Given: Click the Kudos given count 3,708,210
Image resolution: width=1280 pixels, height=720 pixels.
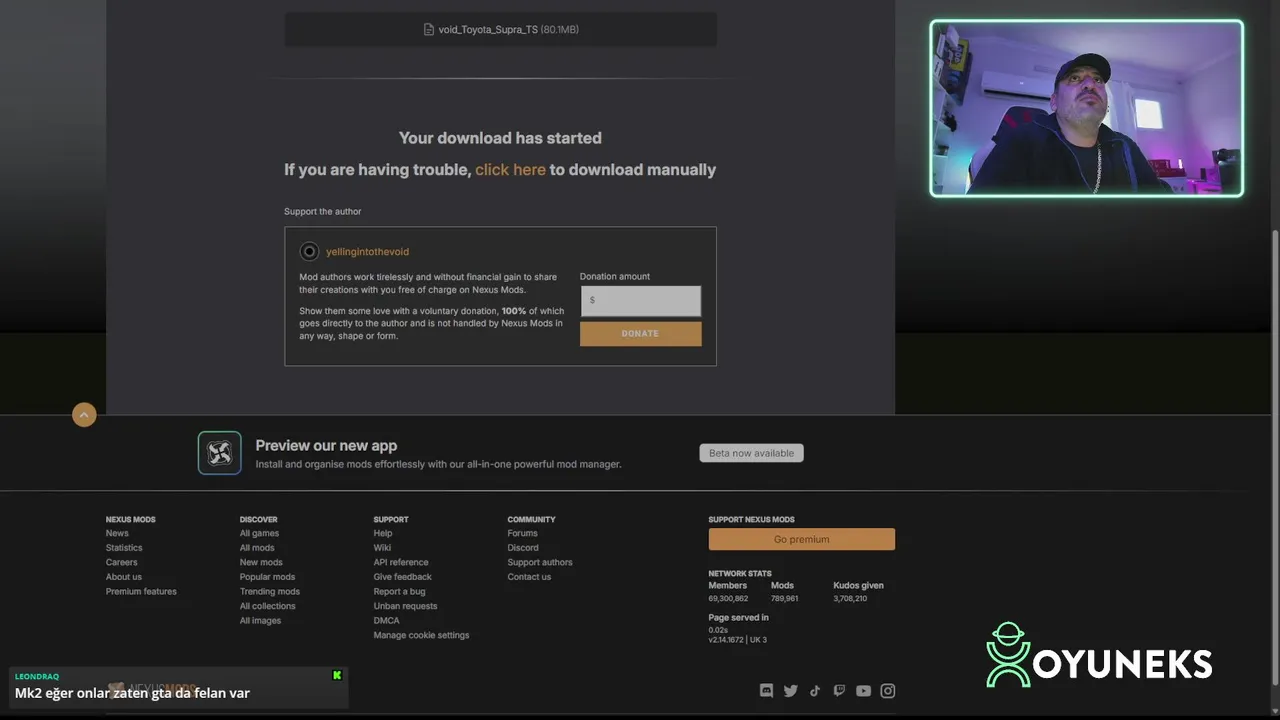Looking at the screenshot, I should pos(850,598).
